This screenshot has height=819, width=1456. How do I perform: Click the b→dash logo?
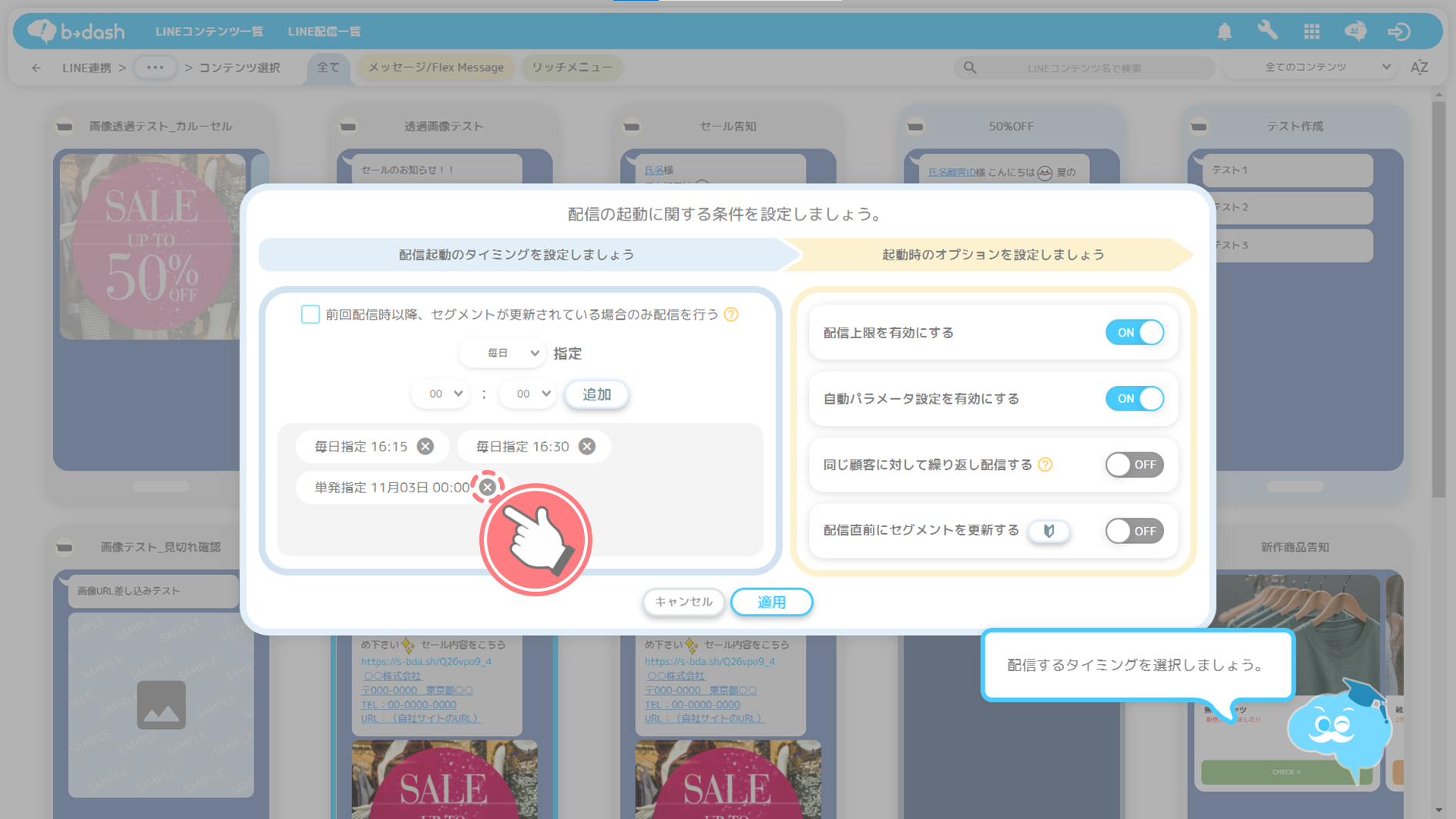[x=75, y=32]
